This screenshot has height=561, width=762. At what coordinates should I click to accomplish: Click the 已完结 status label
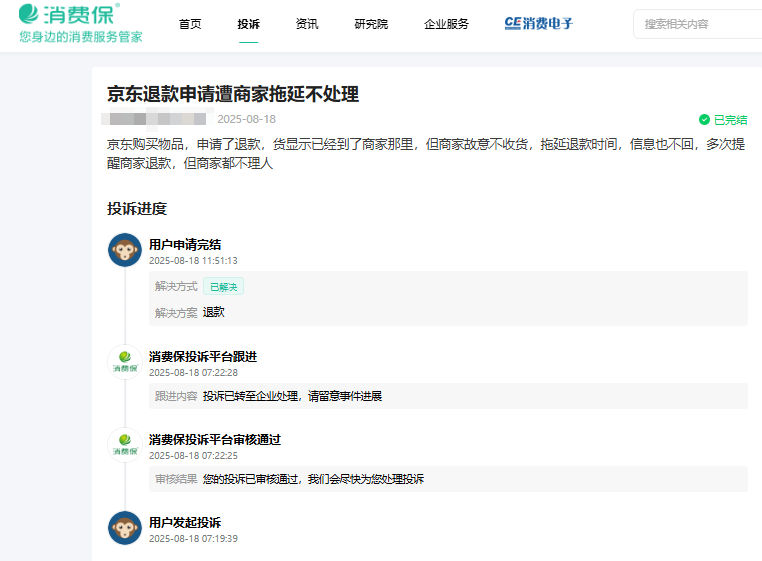point(730,120)
